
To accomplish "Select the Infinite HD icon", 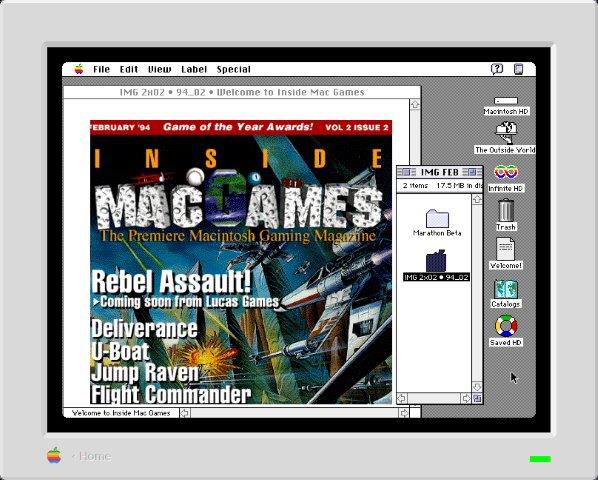I will pos(506,173).
